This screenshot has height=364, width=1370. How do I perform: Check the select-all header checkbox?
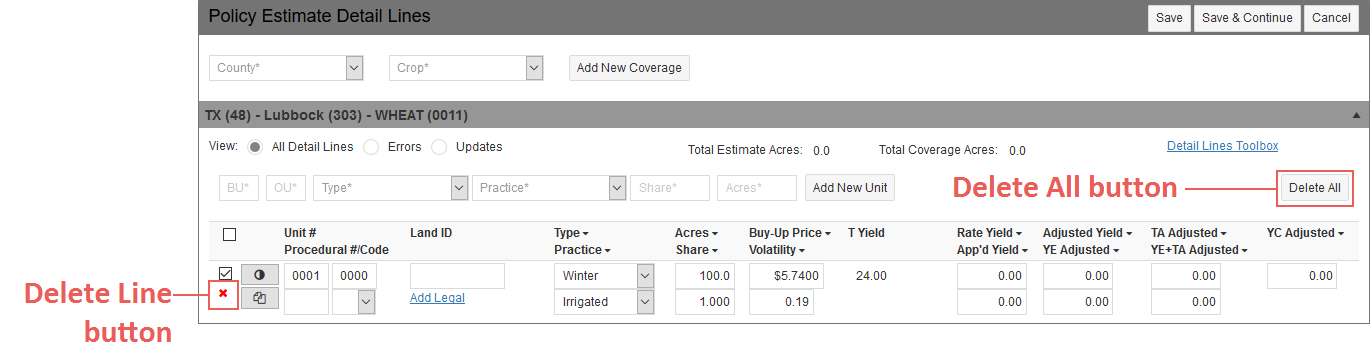pyautogui.click(x=229, y=234)
